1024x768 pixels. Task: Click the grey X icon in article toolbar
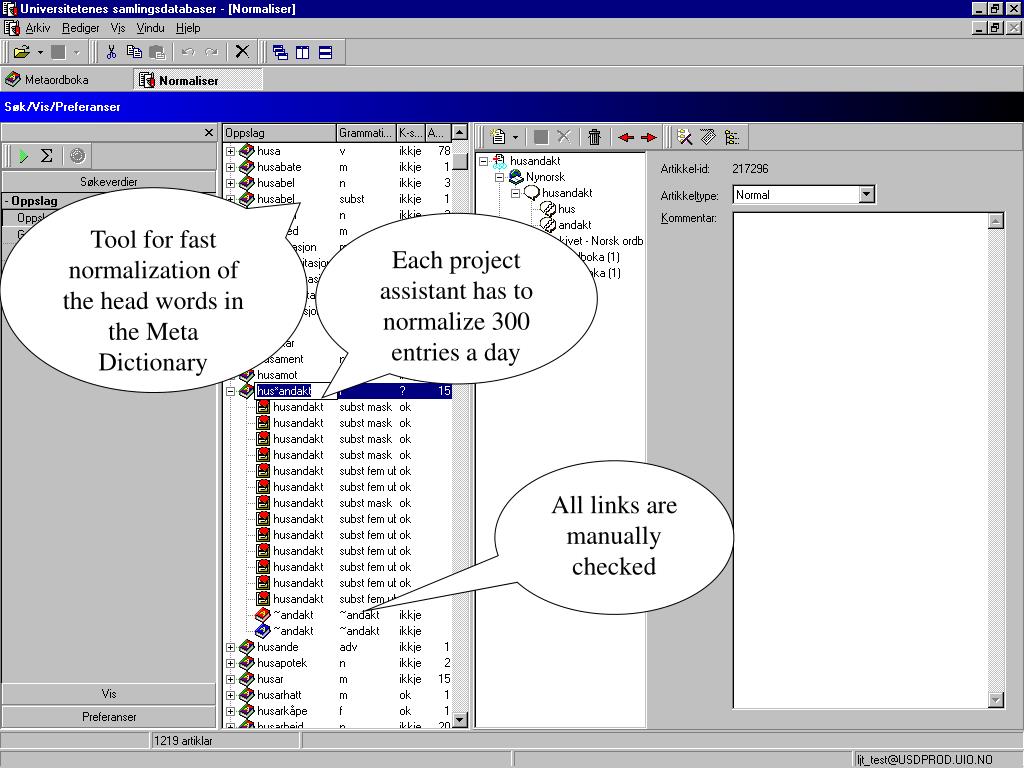(x=564, y=137)
